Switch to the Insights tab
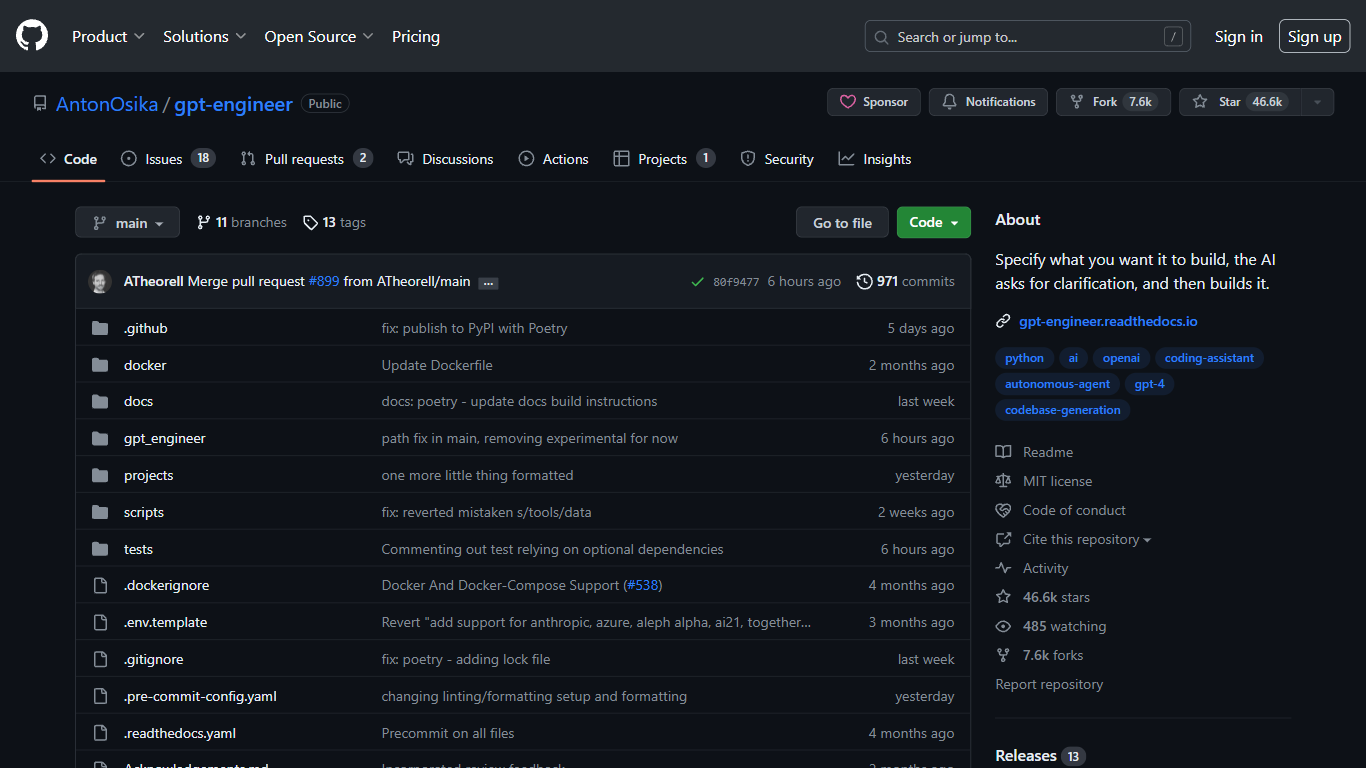1366x768 pixels. pyautogui.click(x=875, y=159)
